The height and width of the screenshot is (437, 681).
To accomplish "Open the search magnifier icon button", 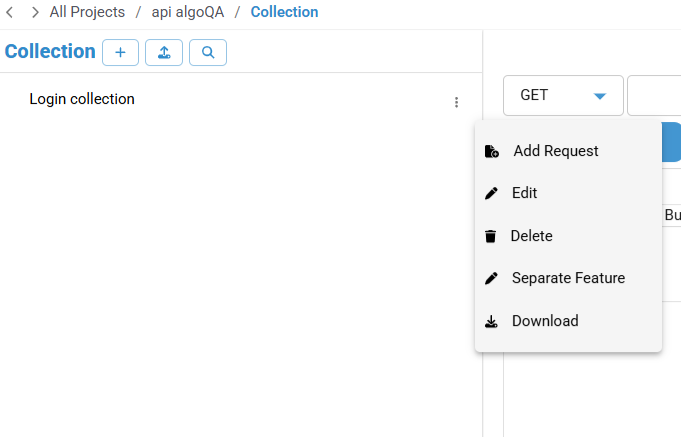I will pyautogui.click(x=208, y=53).
